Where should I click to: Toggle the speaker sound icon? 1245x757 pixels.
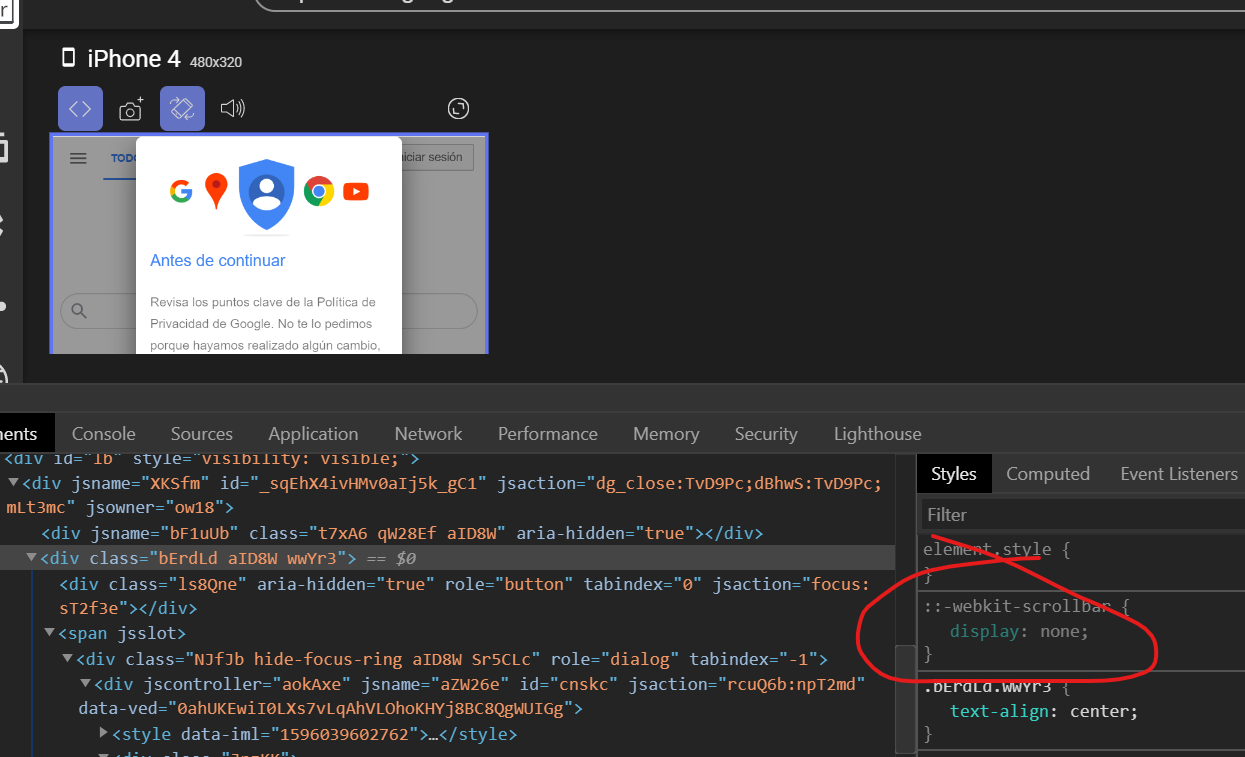pyautogui.click(x=232, y=109)
